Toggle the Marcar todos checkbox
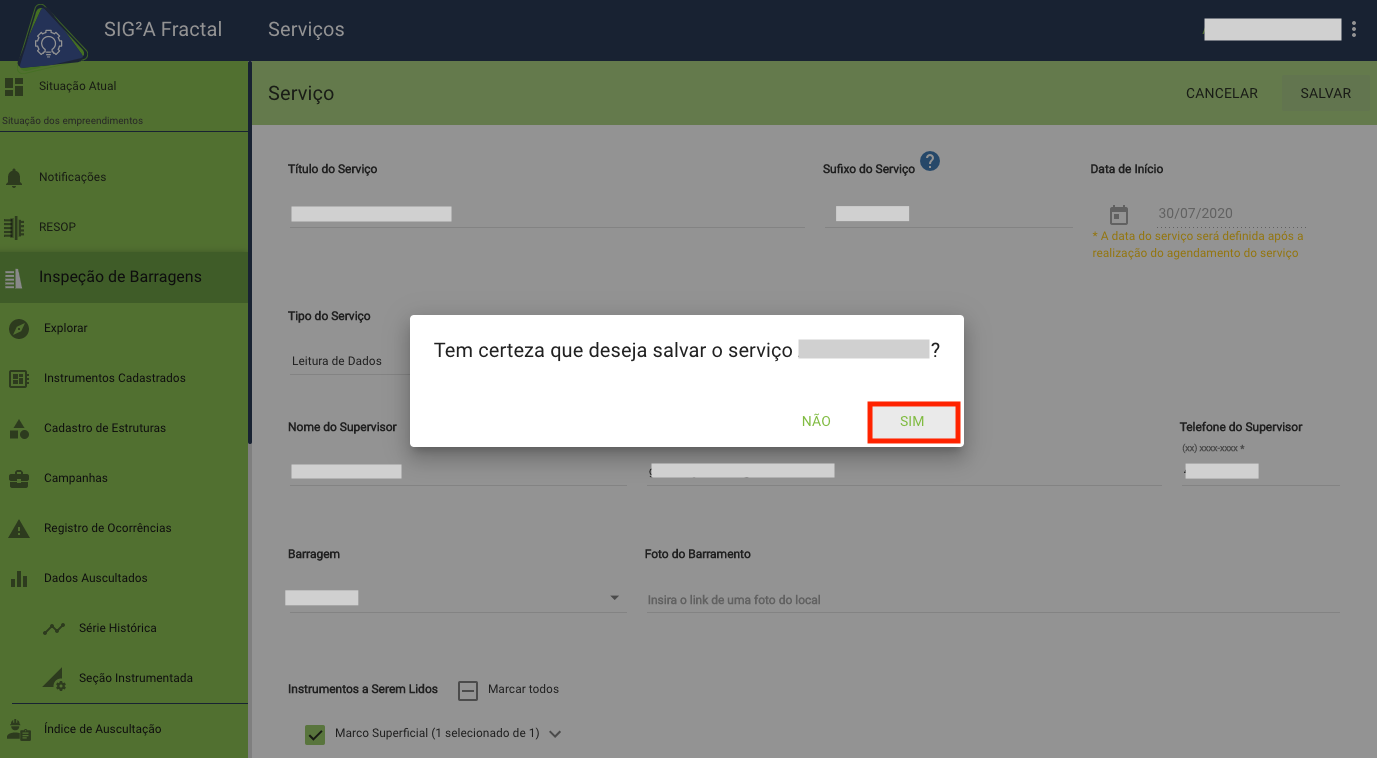Viewport: 1377px width, 758px height. (x=468, y=690)
